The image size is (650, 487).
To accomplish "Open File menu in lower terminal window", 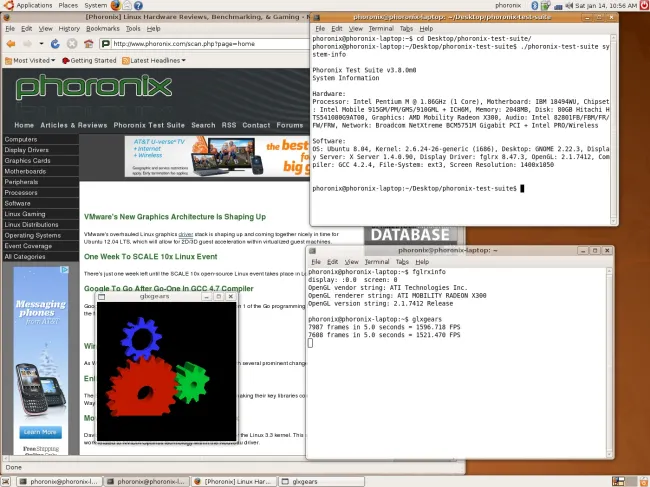I will pyautogui.click(x=316, y=262).
